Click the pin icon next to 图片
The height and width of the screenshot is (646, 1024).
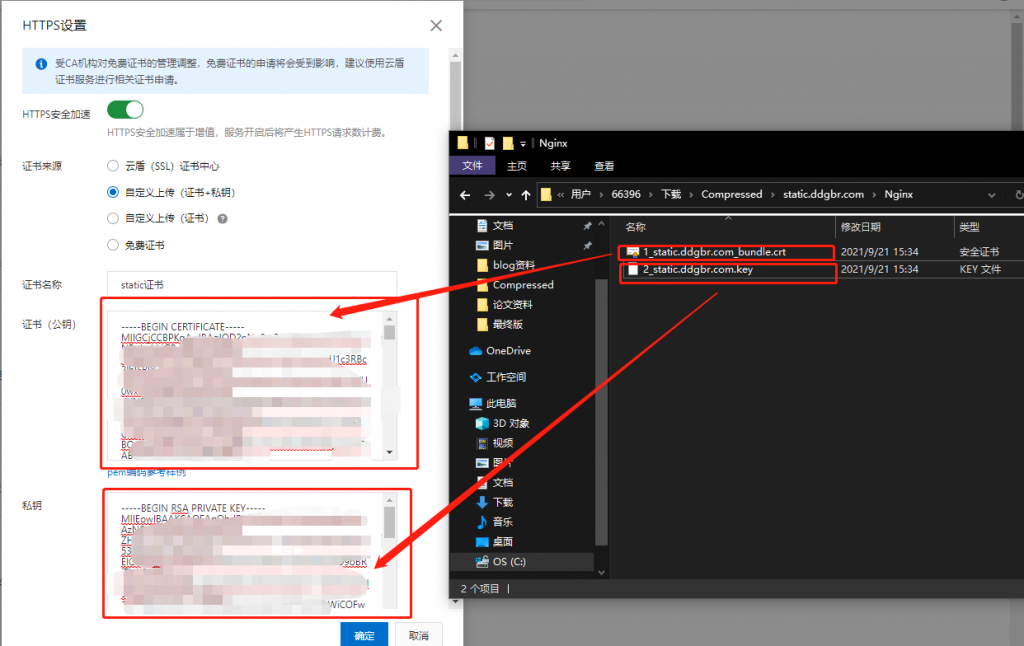coord(587,246)
